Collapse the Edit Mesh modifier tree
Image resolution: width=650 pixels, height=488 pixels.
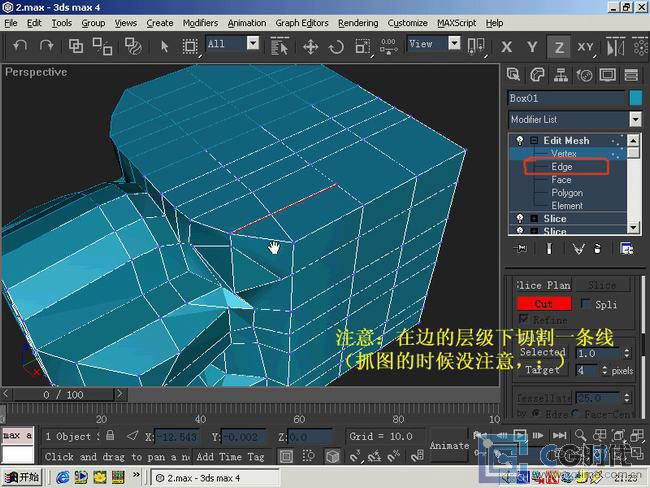(534, 141)
